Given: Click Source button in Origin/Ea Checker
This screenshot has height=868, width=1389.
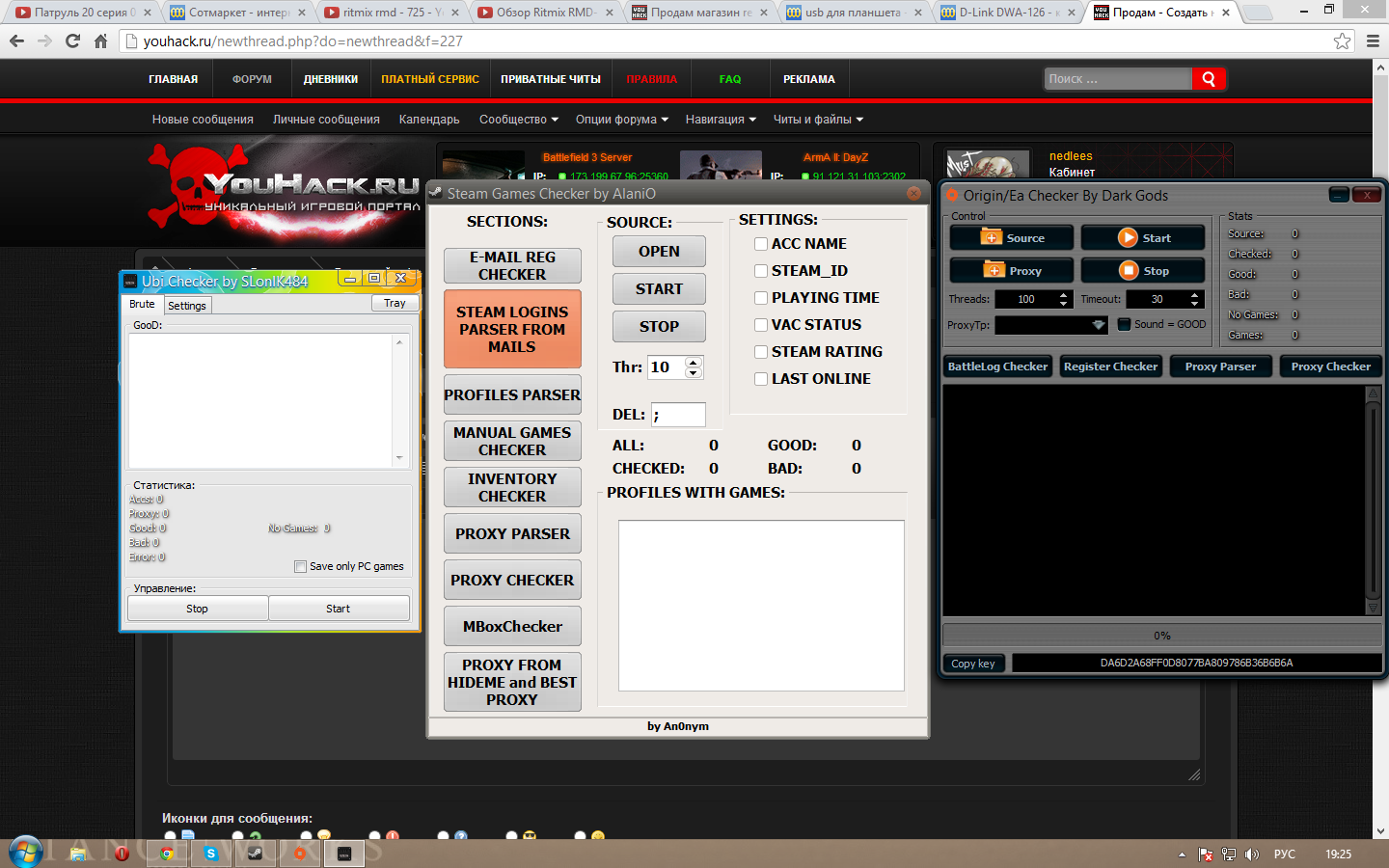Looking at the screenshot, I should click(x=1013, y=238).
